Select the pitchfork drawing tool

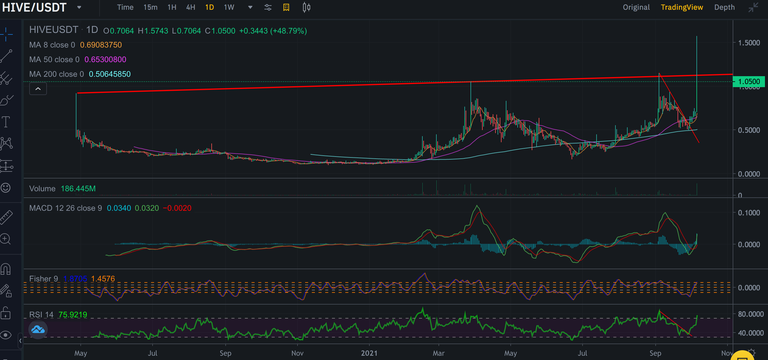pos(6,77)
